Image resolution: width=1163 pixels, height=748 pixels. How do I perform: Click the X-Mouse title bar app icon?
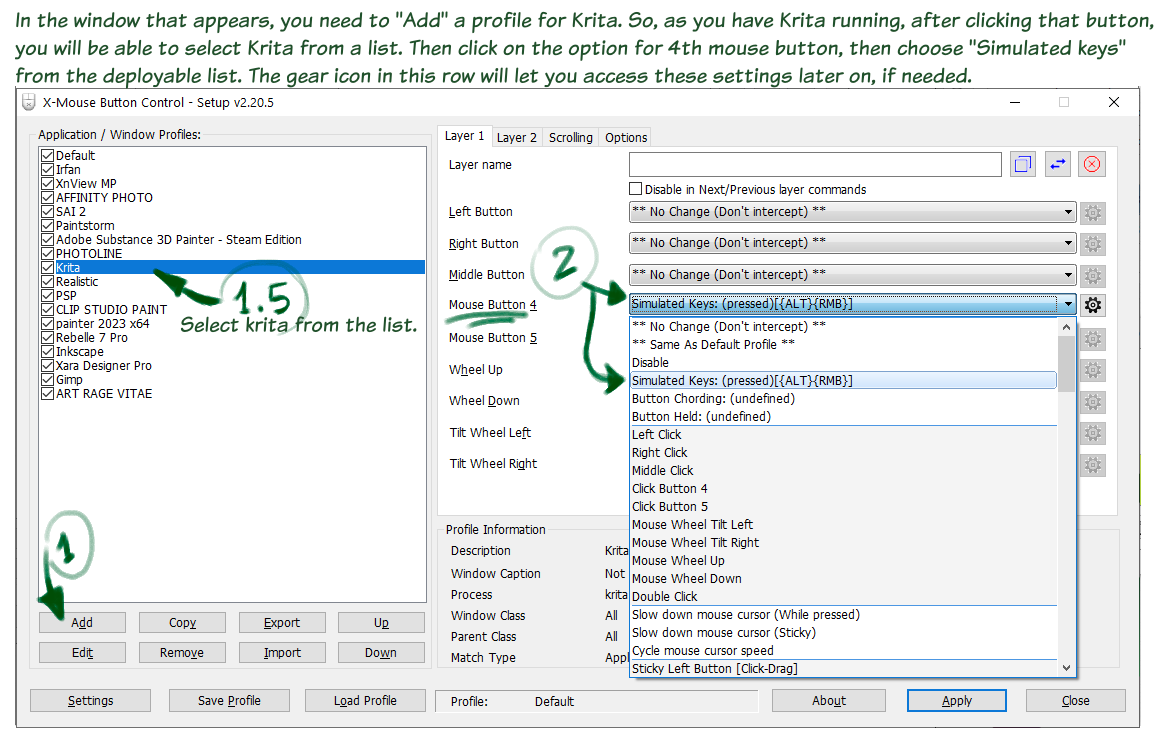click(x=30, y=102)
